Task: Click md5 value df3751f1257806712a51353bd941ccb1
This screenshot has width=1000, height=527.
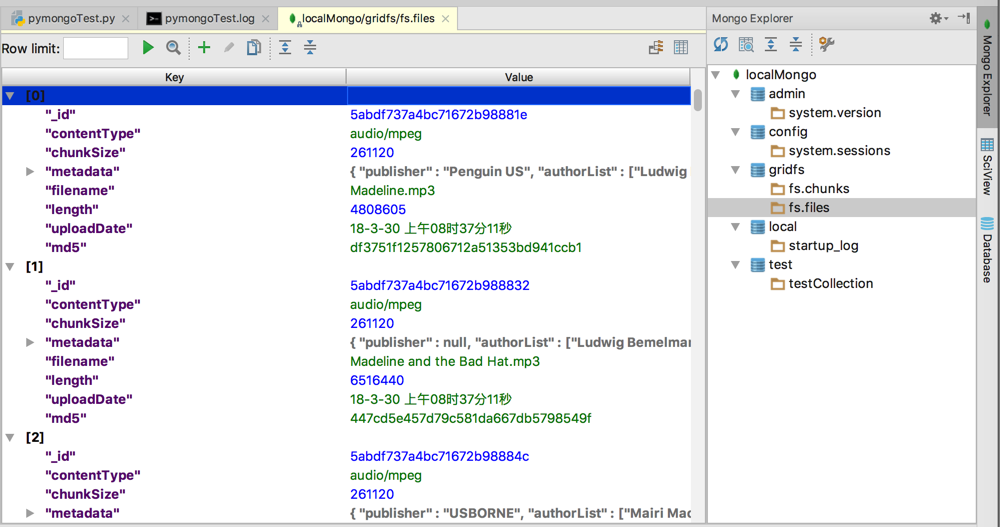Action: (466, 248)
